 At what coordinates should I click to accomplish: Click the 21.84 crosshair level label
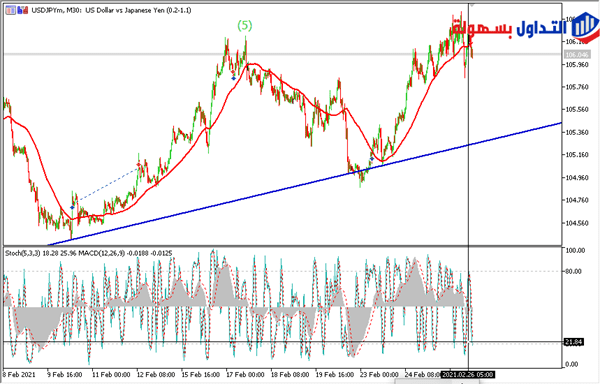click(574, 342)
